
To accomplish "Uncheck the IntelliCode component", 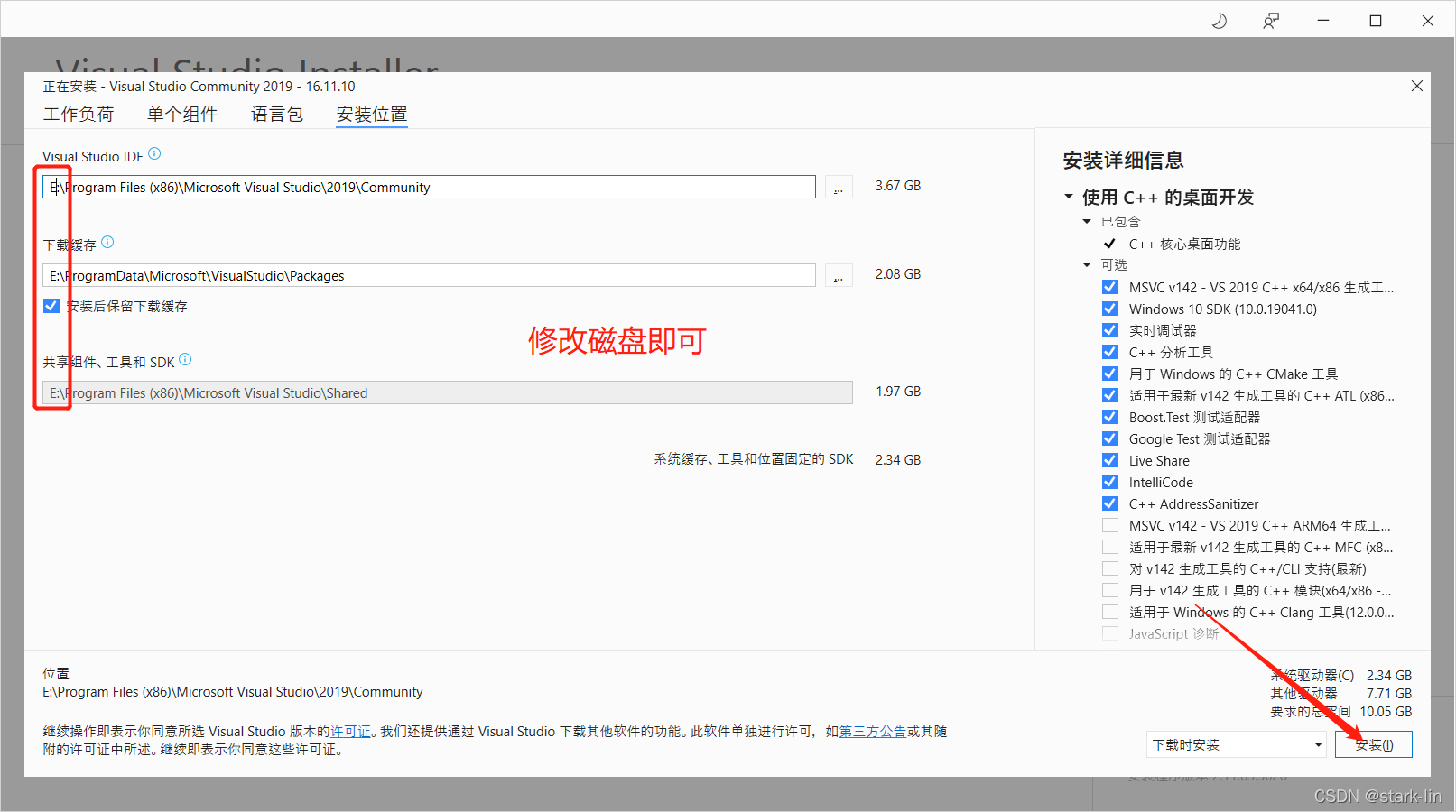I will [1109, 482].
